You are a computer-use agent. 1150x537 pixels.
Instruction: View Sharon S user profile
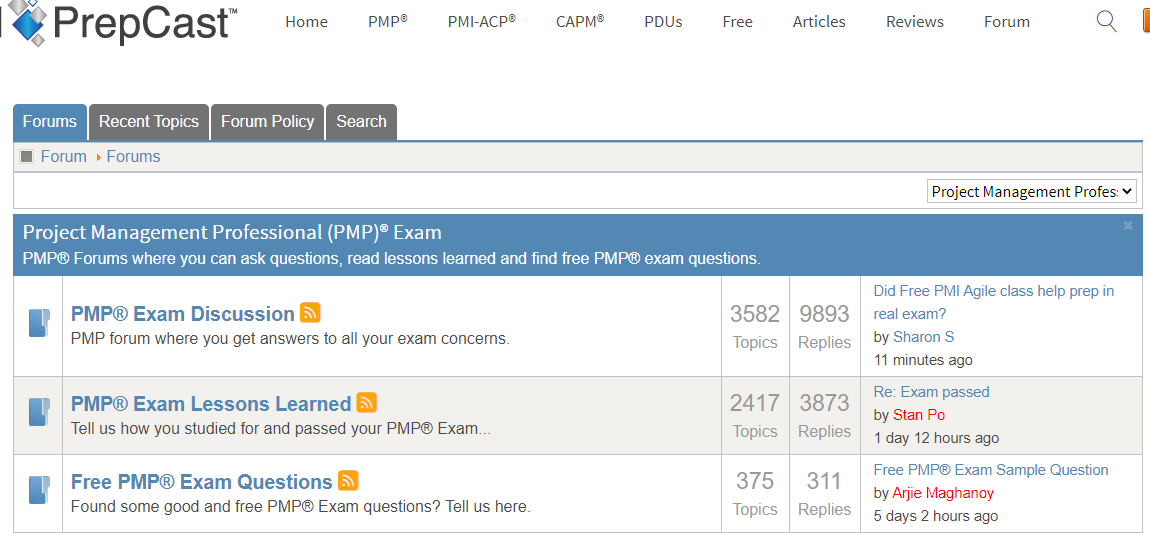923,337
